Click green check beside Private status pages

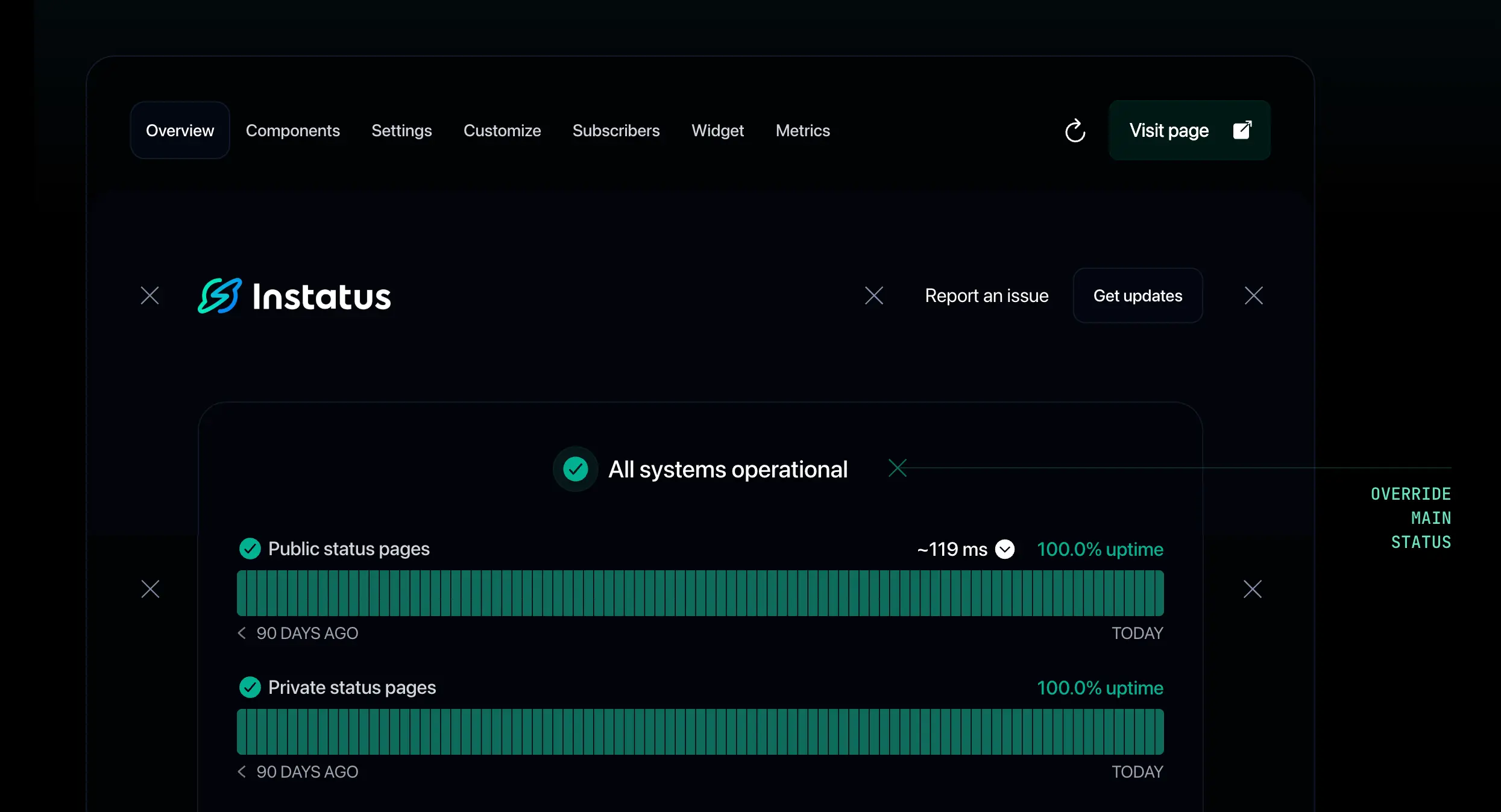(250, 687)
